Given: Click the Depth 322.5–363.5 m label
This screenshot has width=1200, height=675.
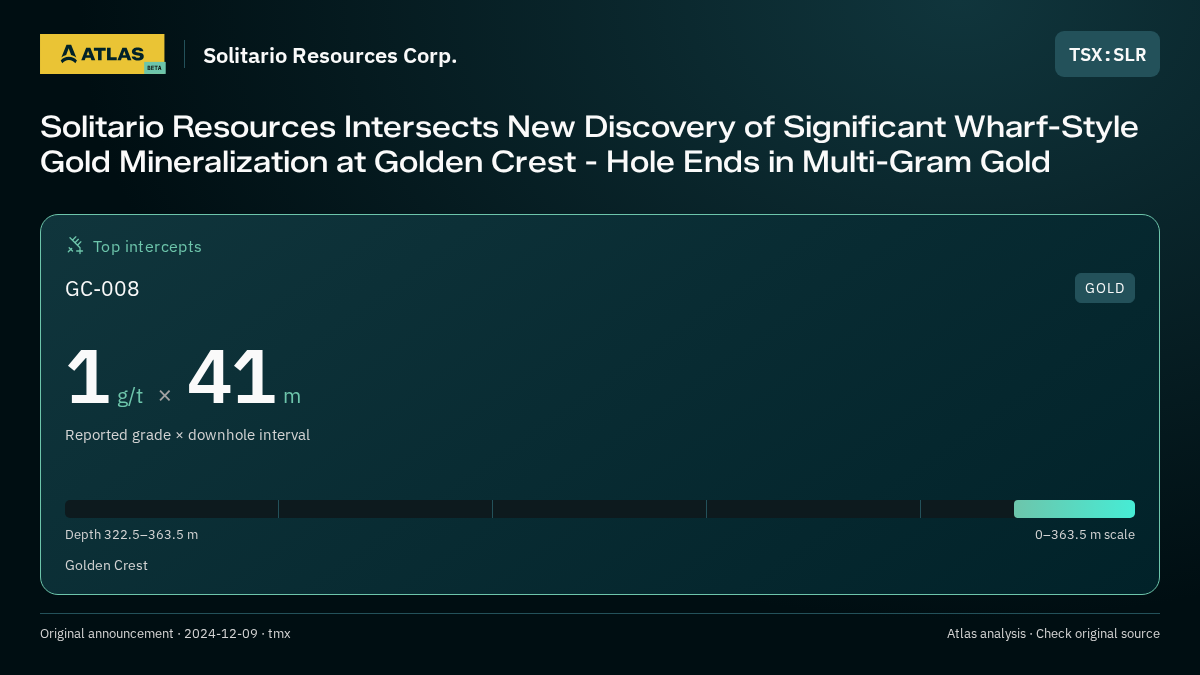Looking at the screenshot, I should coord(131,535).
